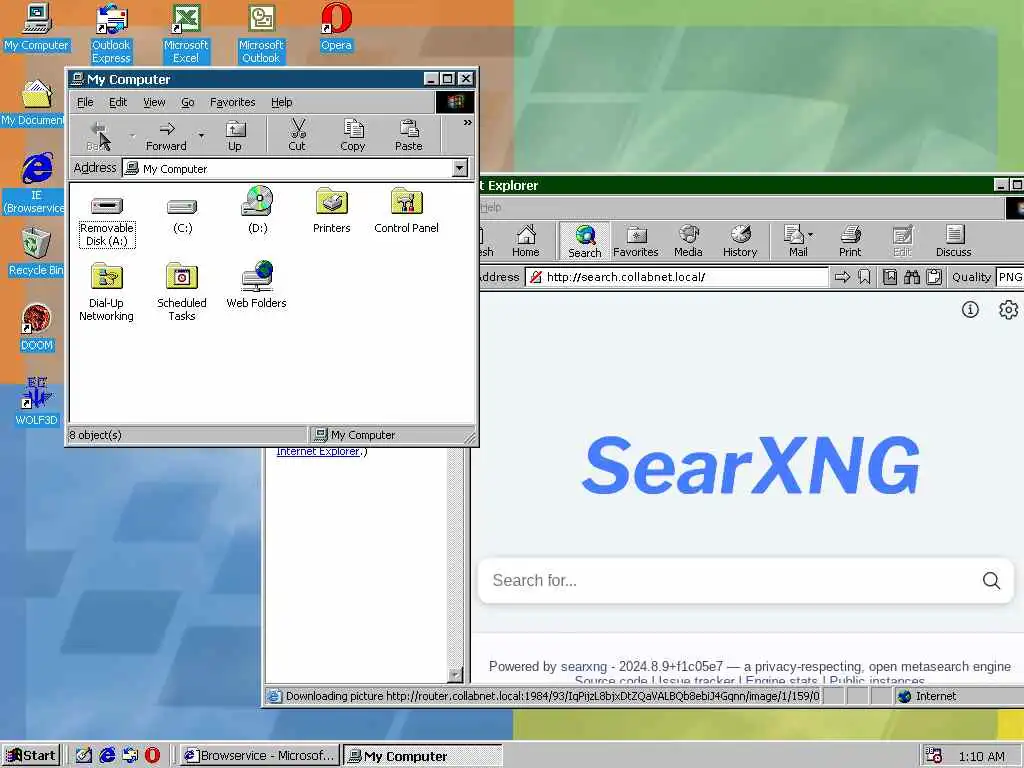The height and width of the screenshot is (768, 1024).
Task: Click the '8 object(s)' status bar text
Action: (x=95, y=435)
